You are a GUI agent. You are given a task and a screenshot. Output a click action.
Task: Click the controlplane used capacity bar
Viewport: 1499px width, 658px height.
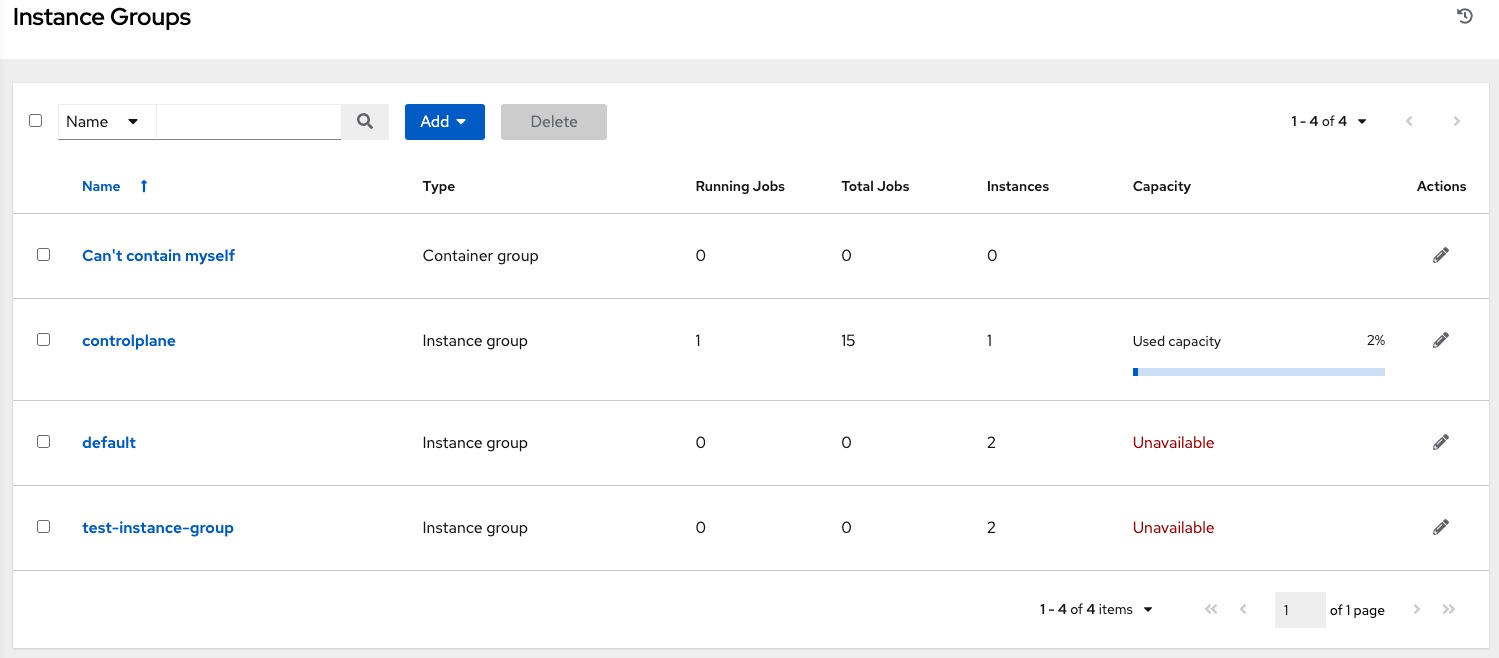tap(1258, 371)
